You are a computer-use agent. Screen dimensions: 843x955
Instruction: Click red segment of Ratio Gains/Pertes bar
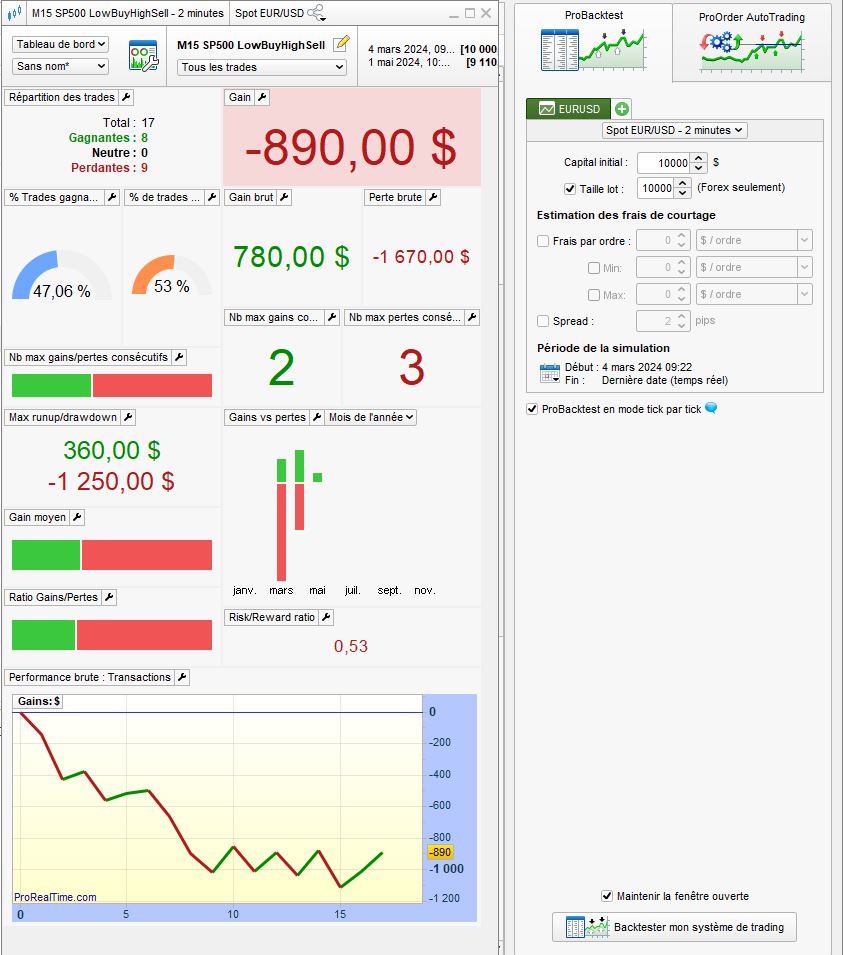[144, 635]
